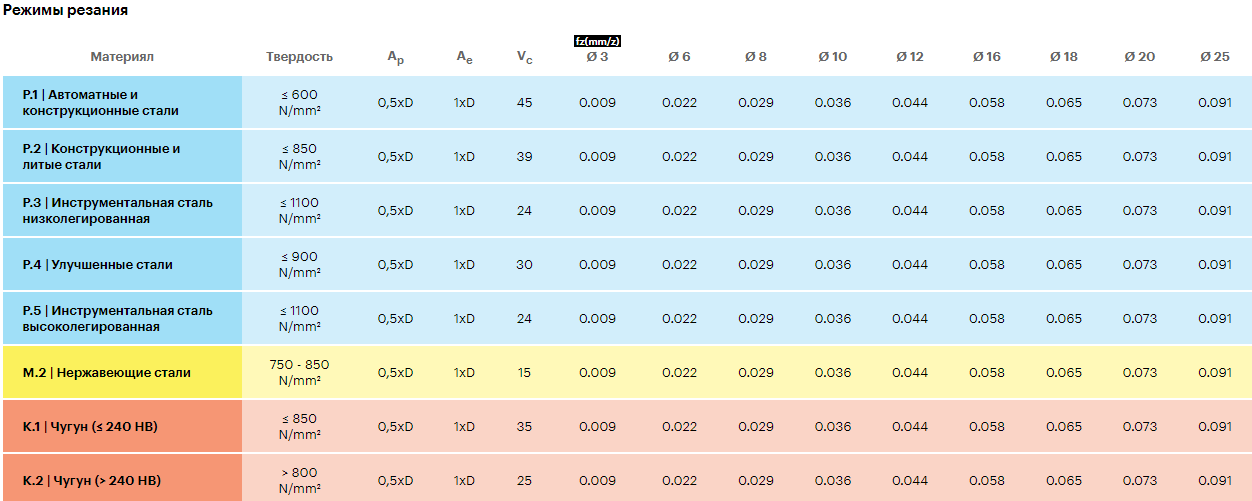Click Vc value 45 in P.1 row
The height and width of the screenshot is (501, 1252).
coord(525,103)
